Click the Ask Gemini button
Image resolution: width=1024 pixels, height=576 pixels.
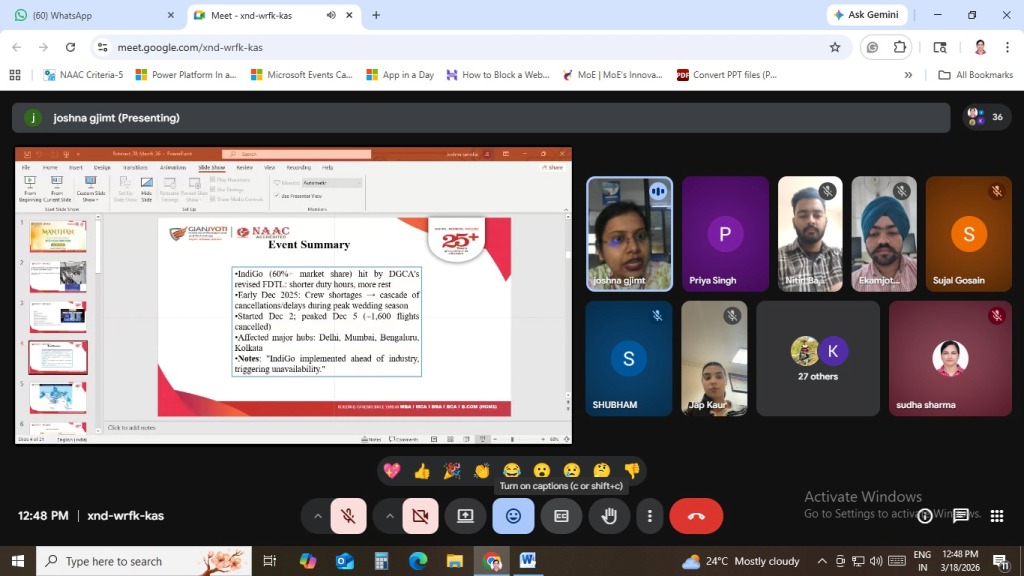(867, 15)
